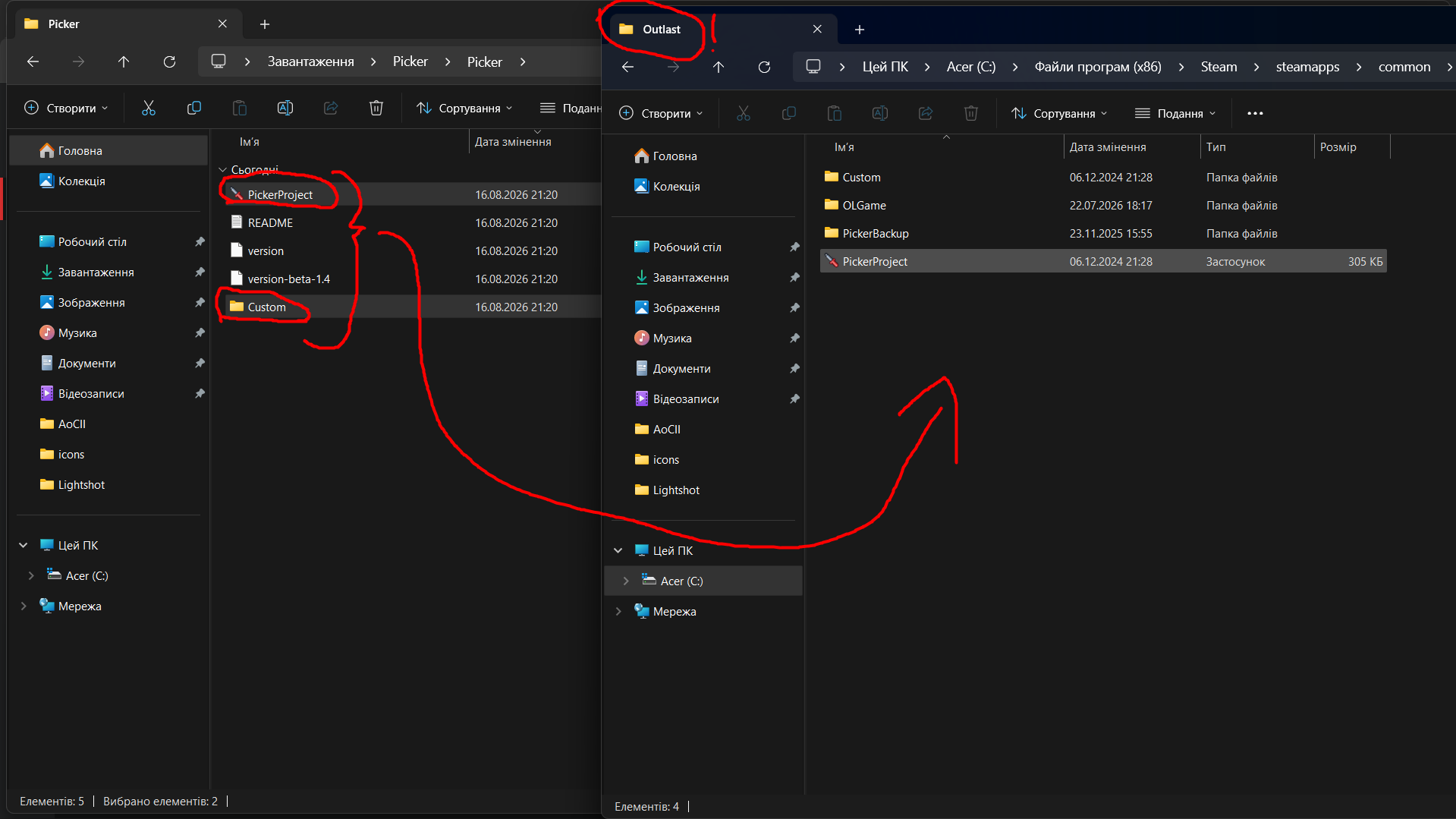Click forward arrow in Outlast window
The width and height of the screenshot is (1456, 819).
(673, 67)
